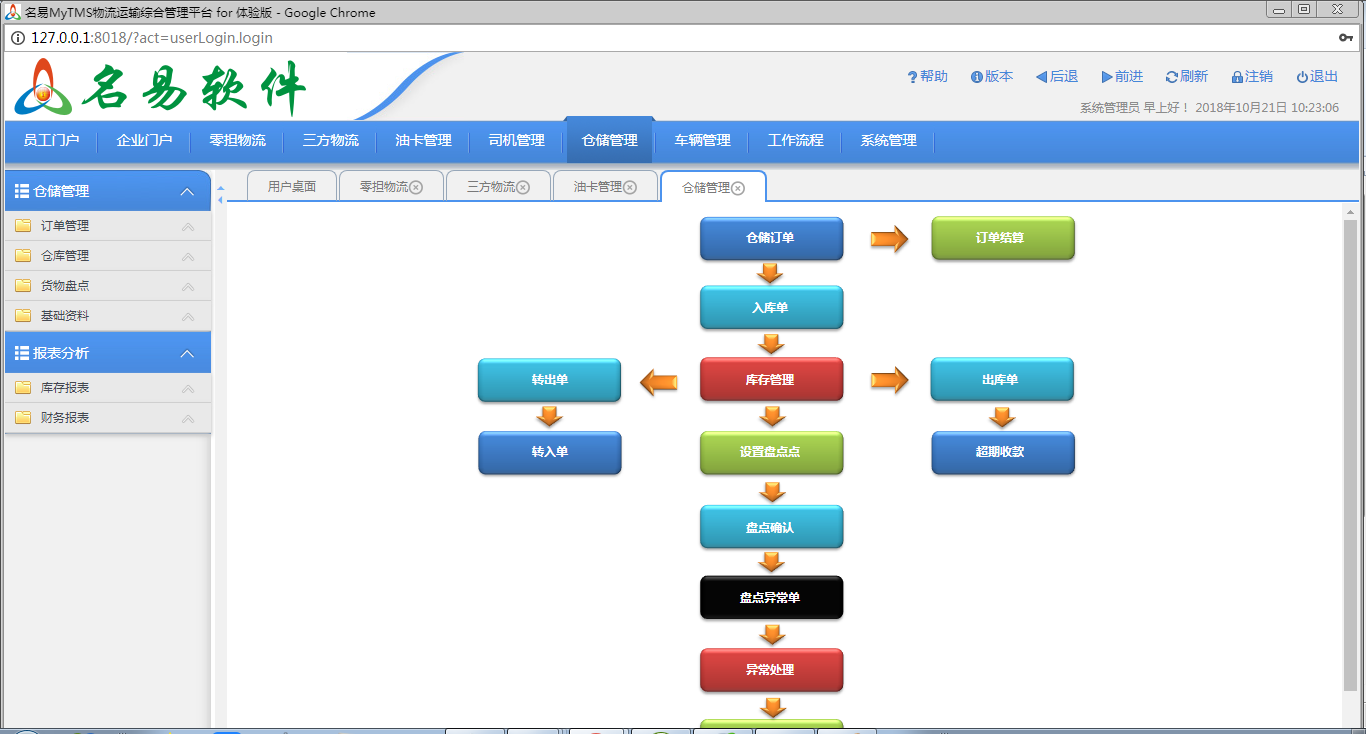Collapse the 仓储管理 sidebar section

point(186,190)
